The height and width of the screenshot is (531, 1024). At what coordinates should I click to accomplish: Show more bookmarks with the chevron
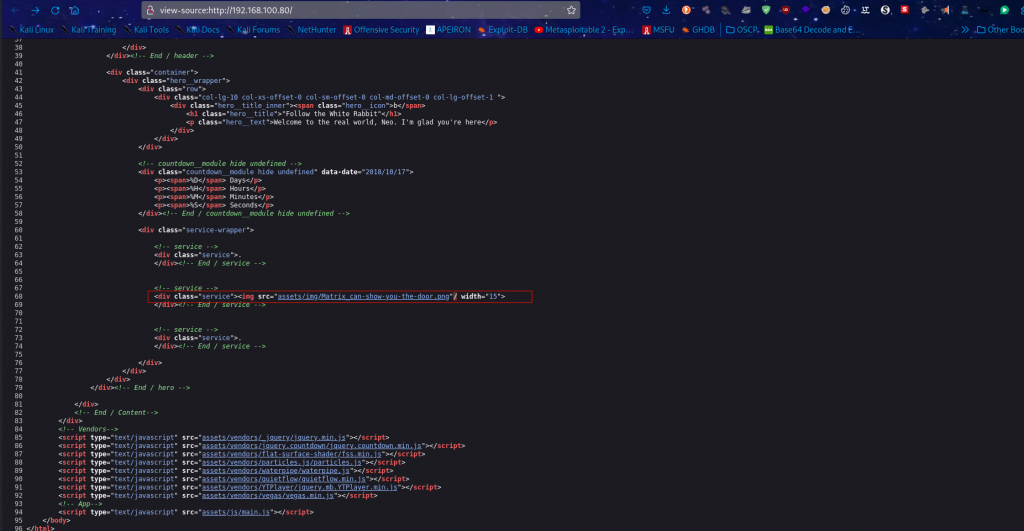(x=965, y=30)
